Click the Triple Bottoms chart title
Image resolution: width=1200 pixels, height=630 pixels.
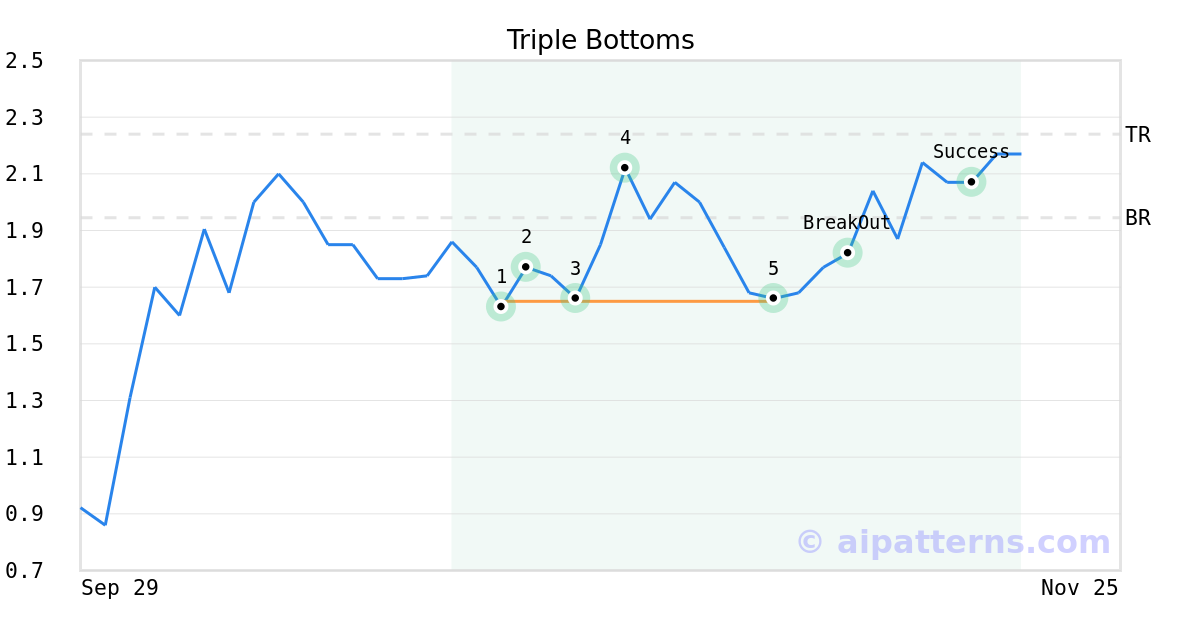[600, 40]
